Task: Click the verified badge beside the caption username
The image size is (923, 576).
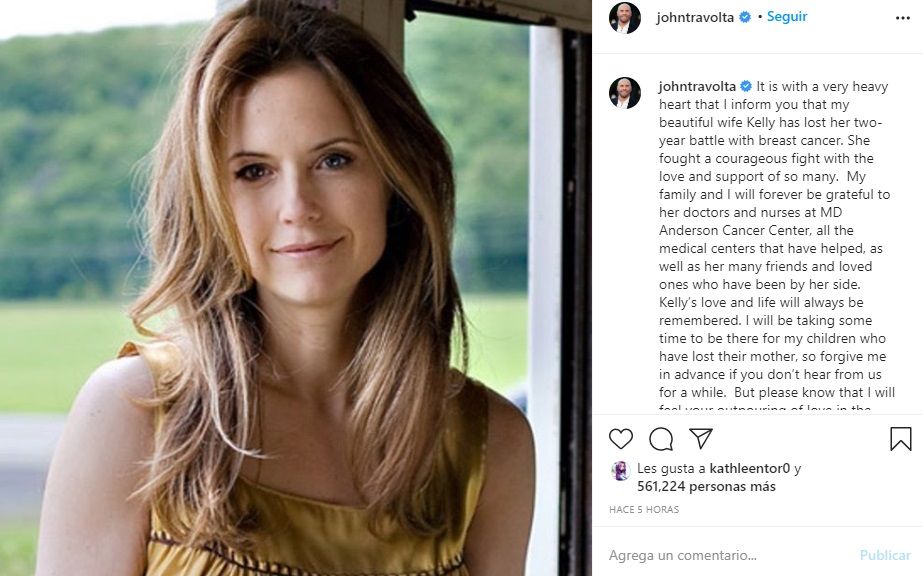Action: point(745,86)
